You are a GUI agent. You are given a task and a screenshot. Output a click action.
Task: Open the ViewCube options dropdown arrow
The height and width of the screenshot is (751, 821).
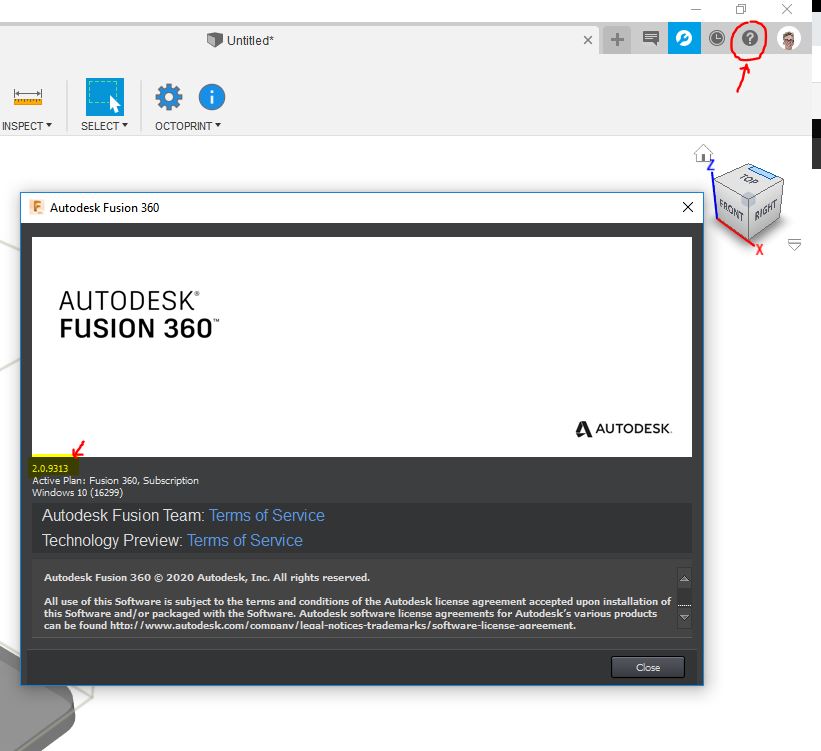point(794,245)
